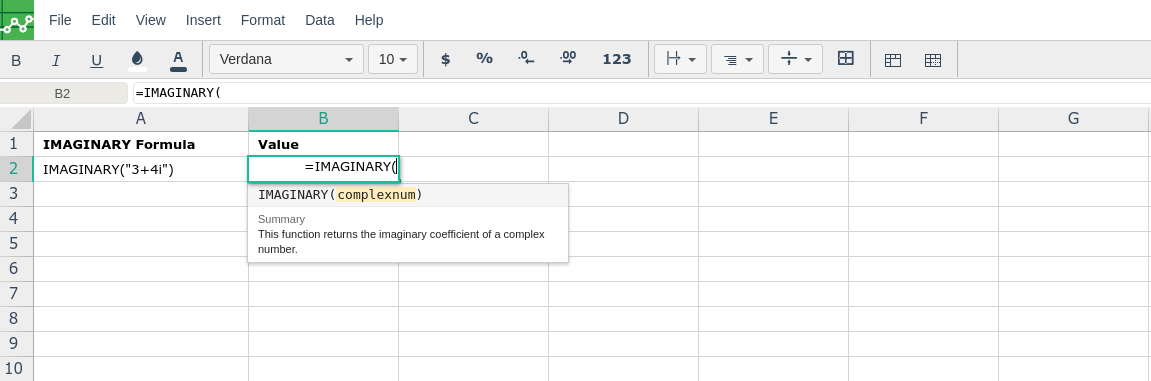Toggle underline formatting
The image size is (1151, 381).
pos(96,60)
